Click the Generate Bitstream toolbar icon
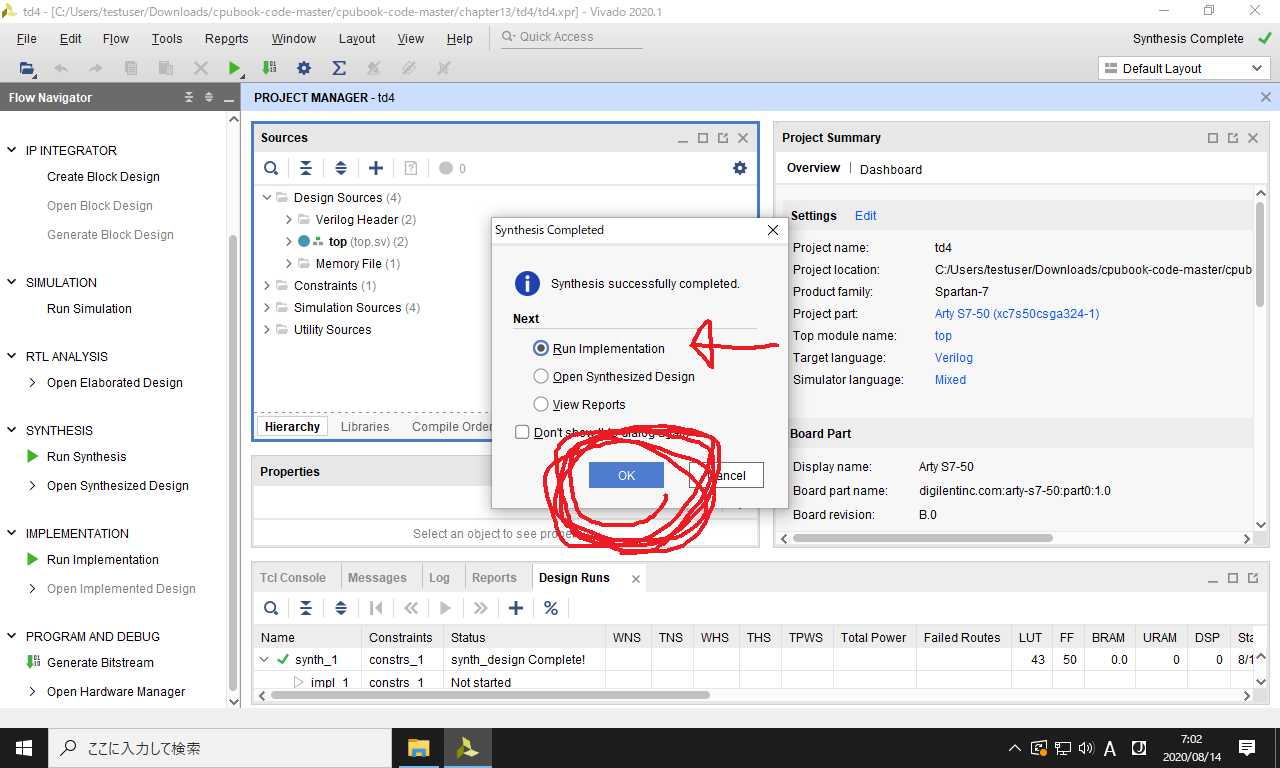1280x768 pixels. coord(269,68)
